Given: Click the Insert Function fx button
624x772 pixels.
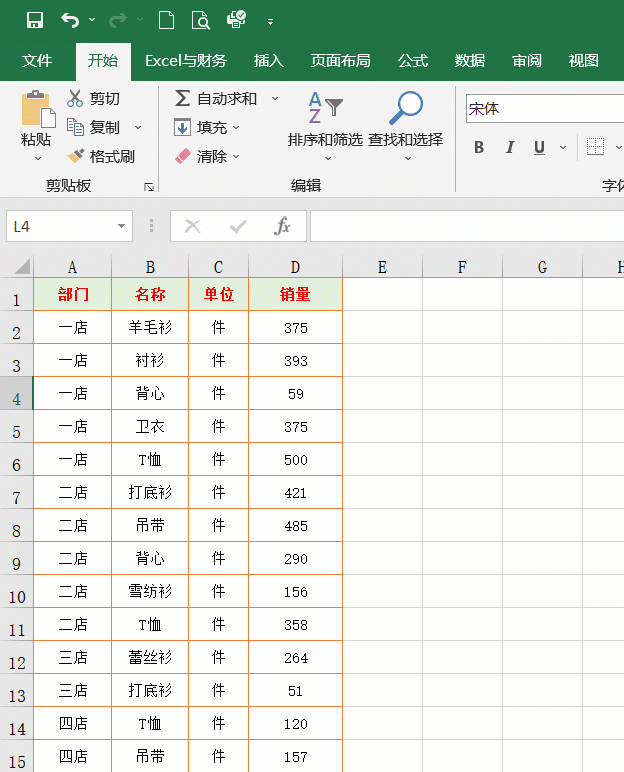Looking at the screenshot, I should (x=283, y=226).
